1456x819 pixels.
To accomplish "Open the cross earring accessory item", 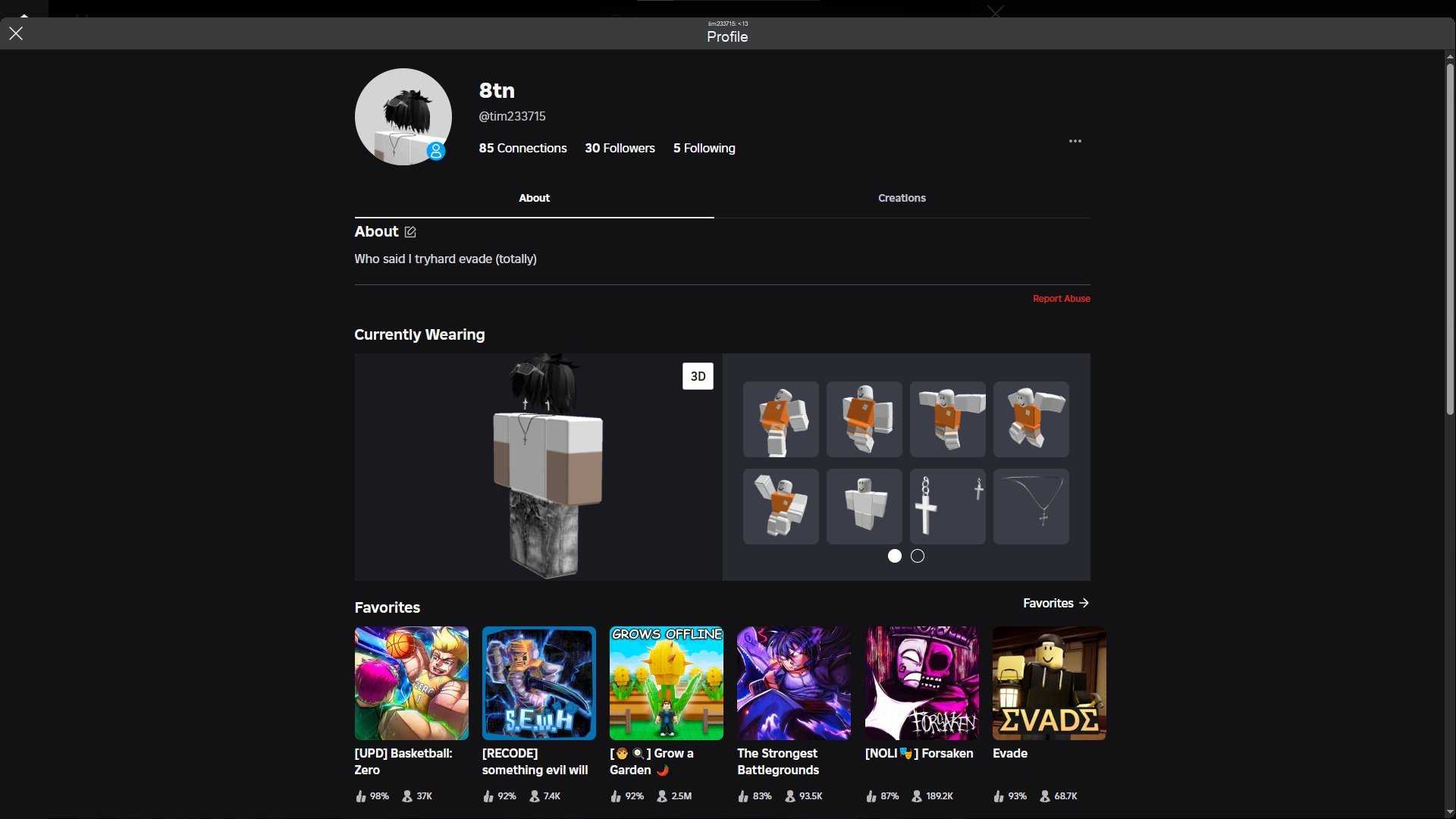I will [x=948, y=507].
